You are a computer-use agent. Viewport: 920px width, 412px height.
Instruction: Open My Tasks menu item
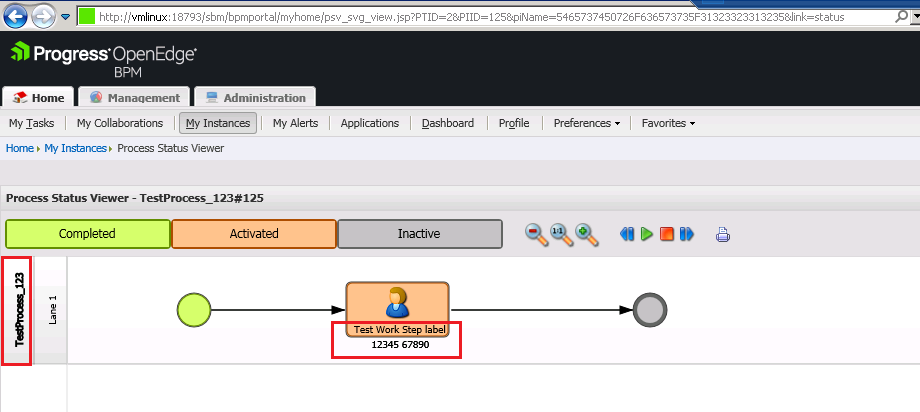[32, 123]
